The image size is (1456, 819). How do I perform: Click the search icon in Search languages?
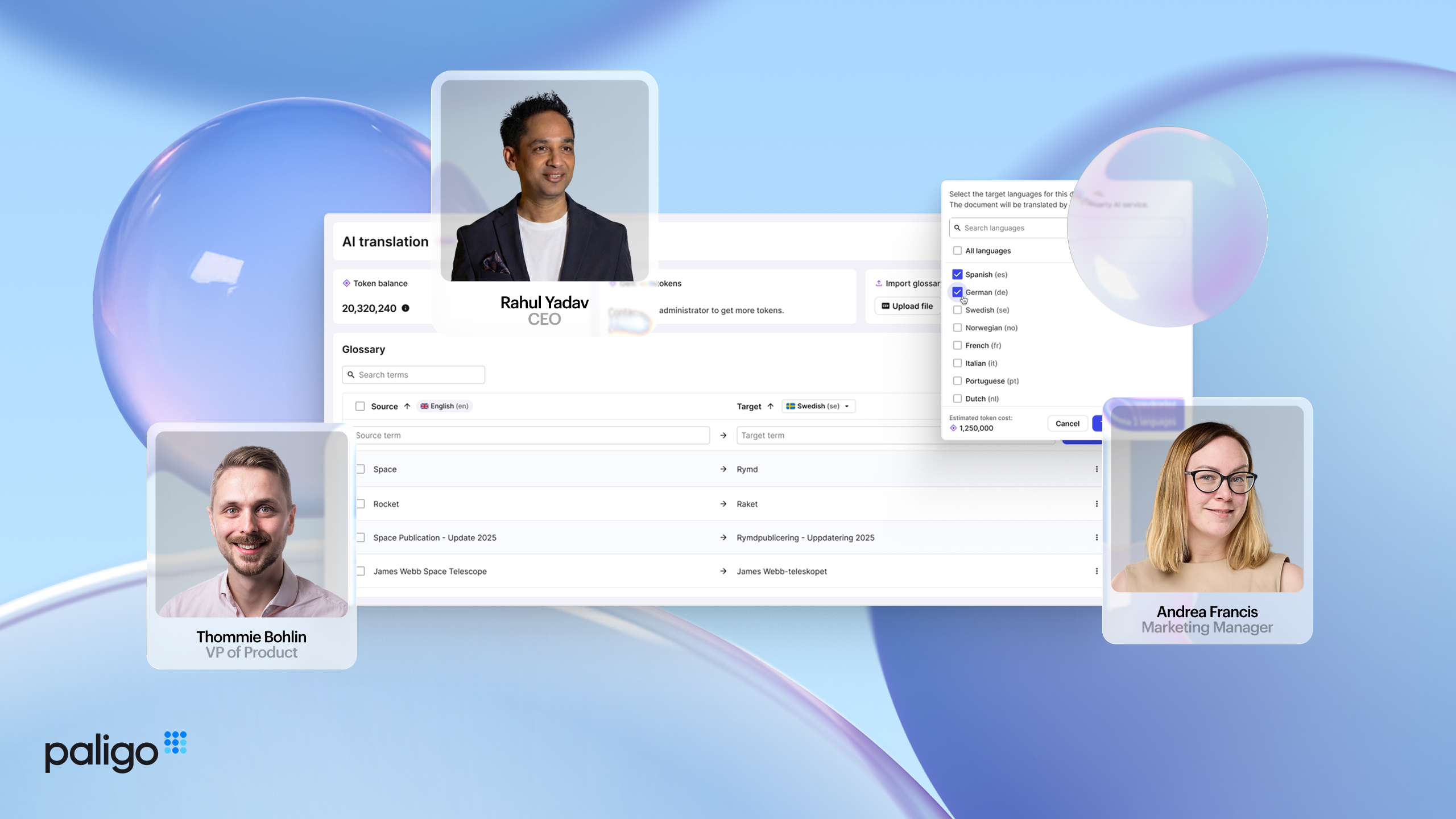coord(956,227)
